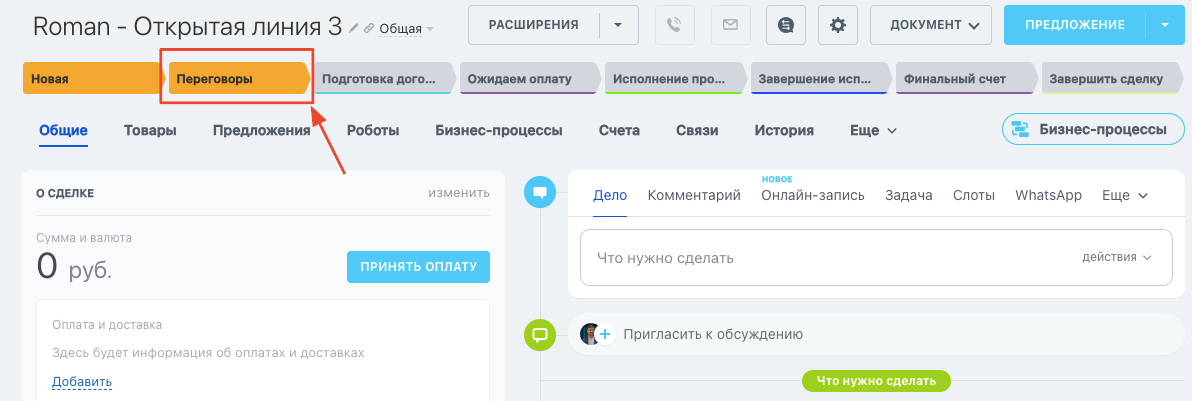
Task: Set stage to Ожидаем оплату
Action: coord(530,78)
